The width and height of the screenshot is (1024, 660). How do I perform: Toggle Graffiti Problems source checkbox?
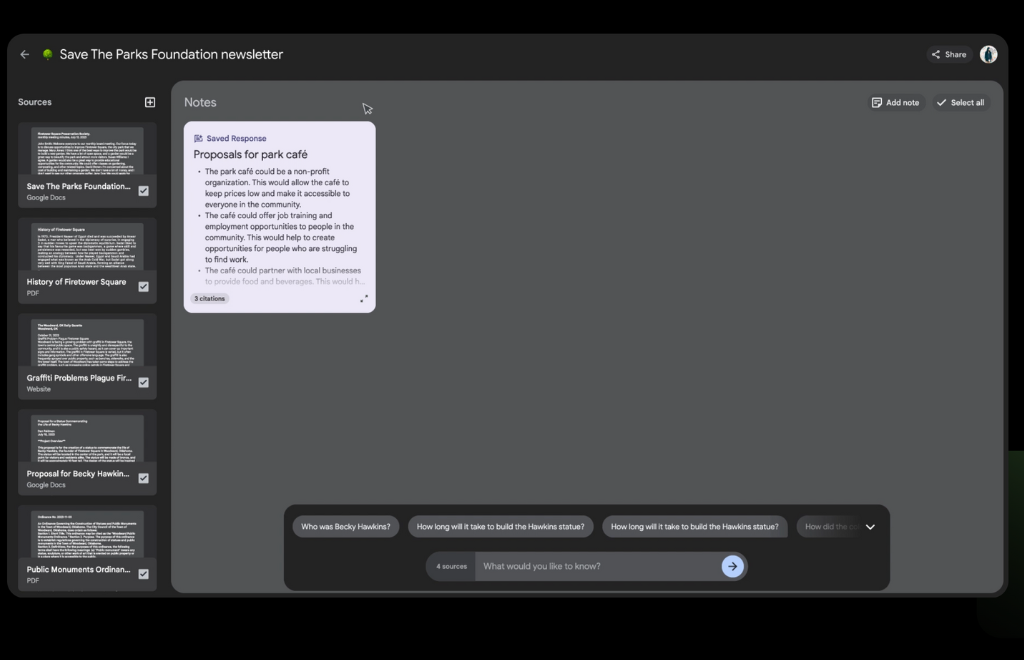[x=143, y=382]
